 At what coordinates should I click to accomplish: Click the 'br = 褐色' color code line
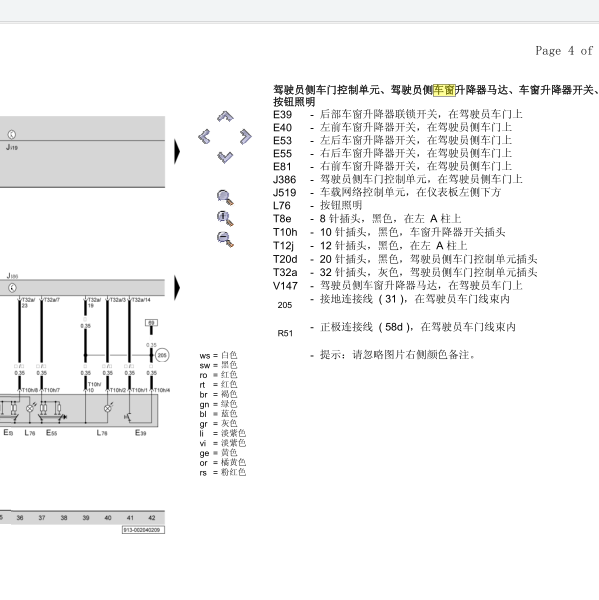click(x=219, y=395)
